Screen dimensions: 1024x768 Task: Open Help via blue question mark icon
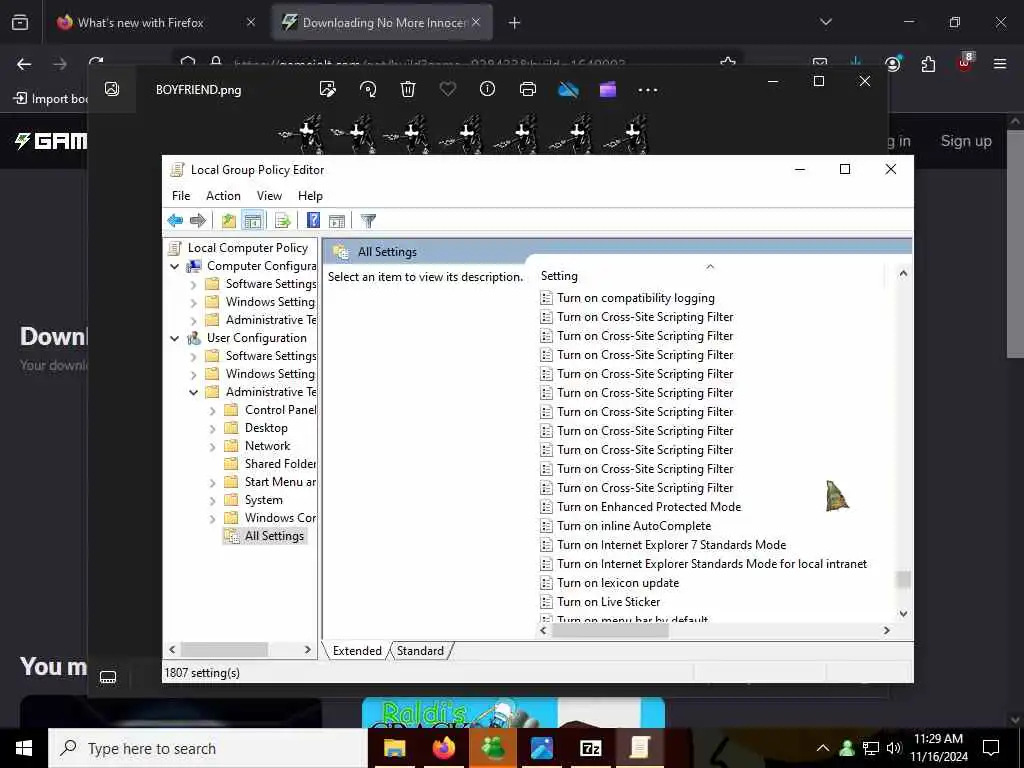[x=313, y=221]
